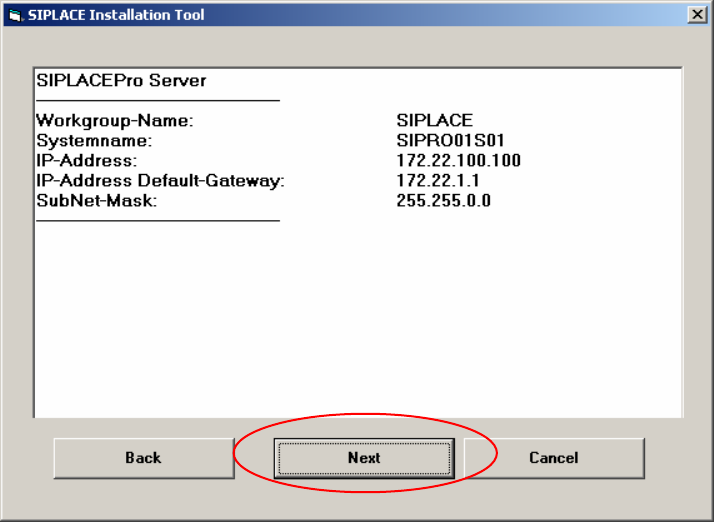Viewport: 714px width, 522px height.
Task: Click the SIPLACE title bar app icon
Action: [15, 15]
